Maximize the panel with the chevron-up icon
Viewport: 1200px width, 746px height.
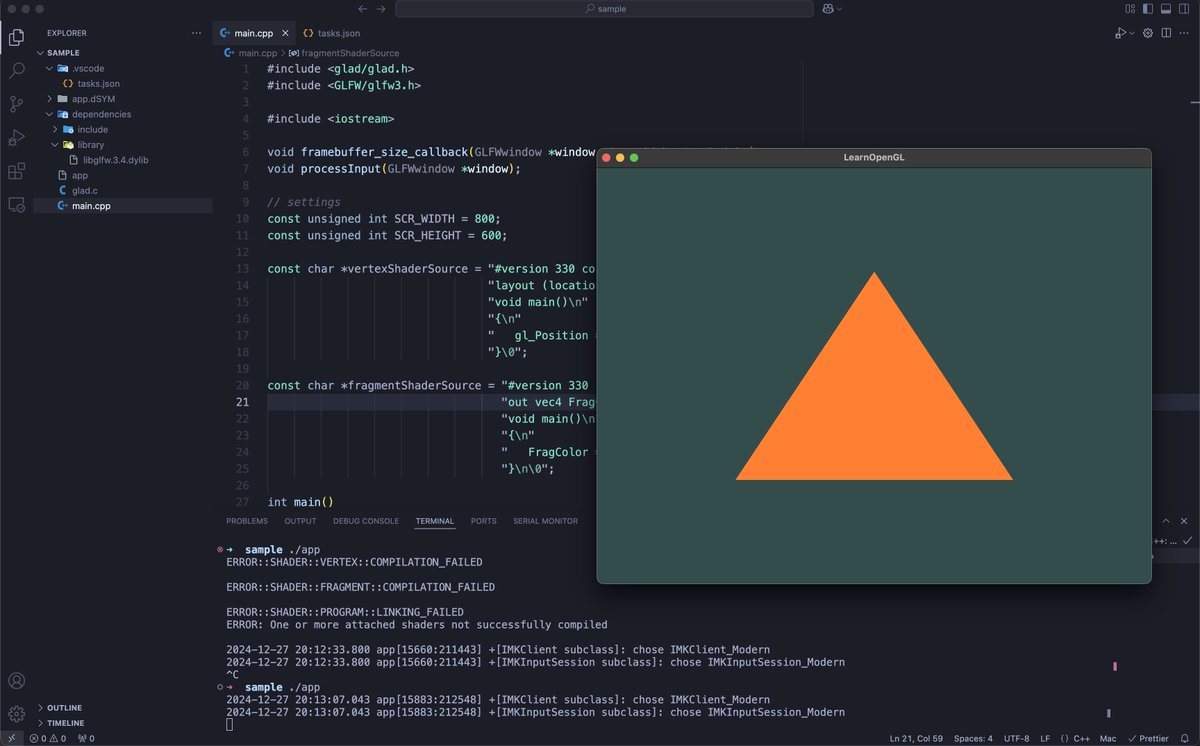click(1166, 521)
